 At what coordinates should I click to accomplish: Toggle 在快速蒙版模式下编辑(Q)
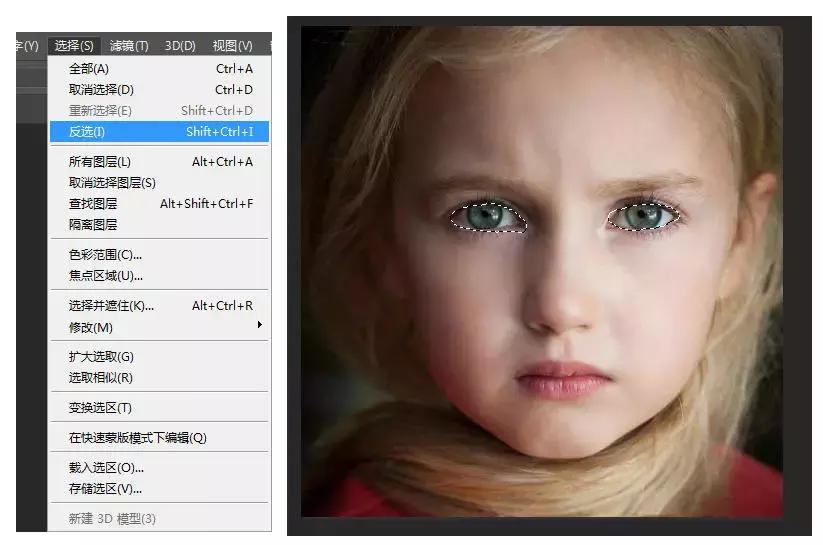click(x=160, y=438)
